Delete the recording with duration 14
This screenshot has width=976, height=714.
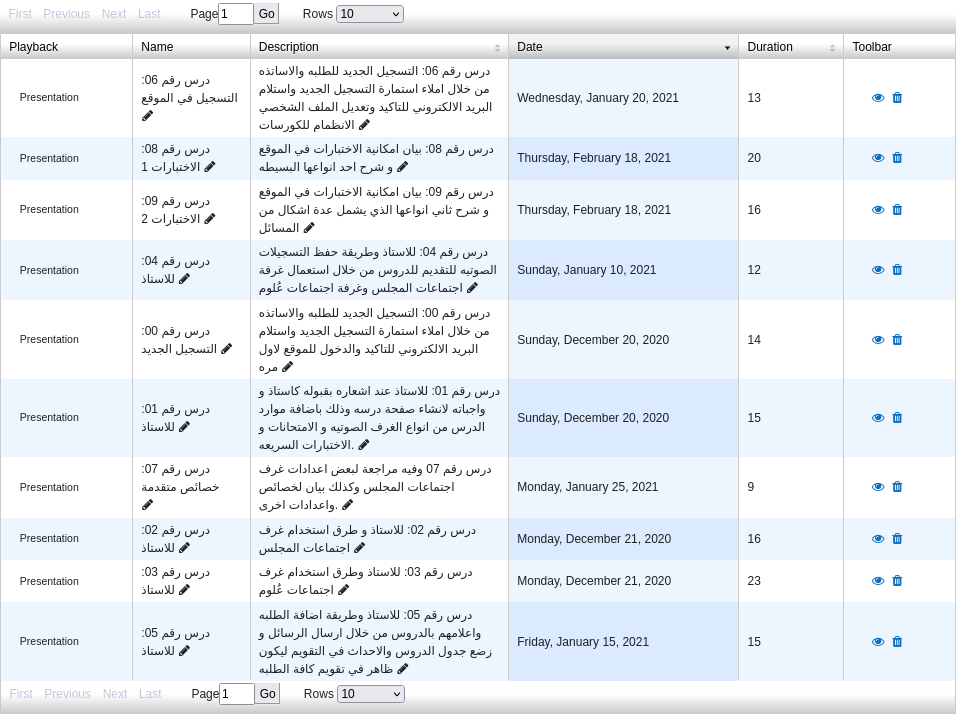point(897,340)
